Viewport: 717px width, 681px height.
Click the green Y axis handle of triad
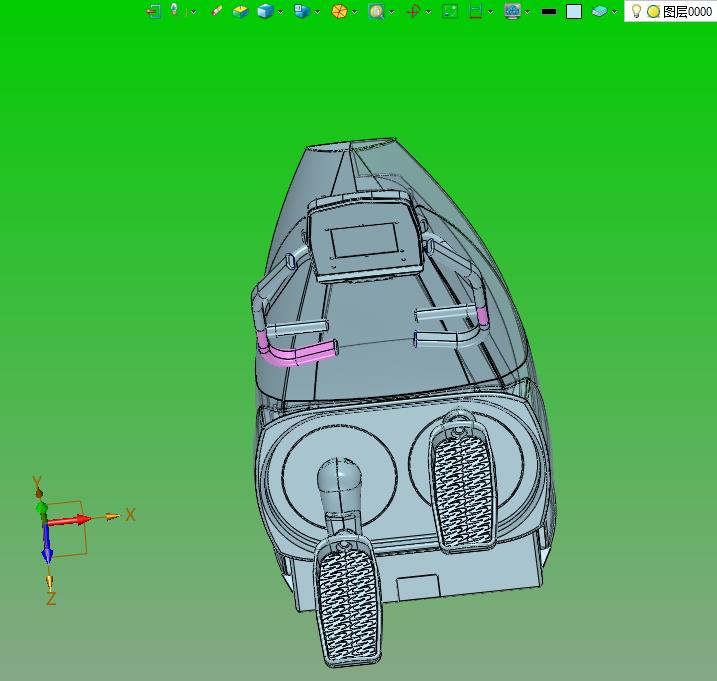tap(42, 509)
